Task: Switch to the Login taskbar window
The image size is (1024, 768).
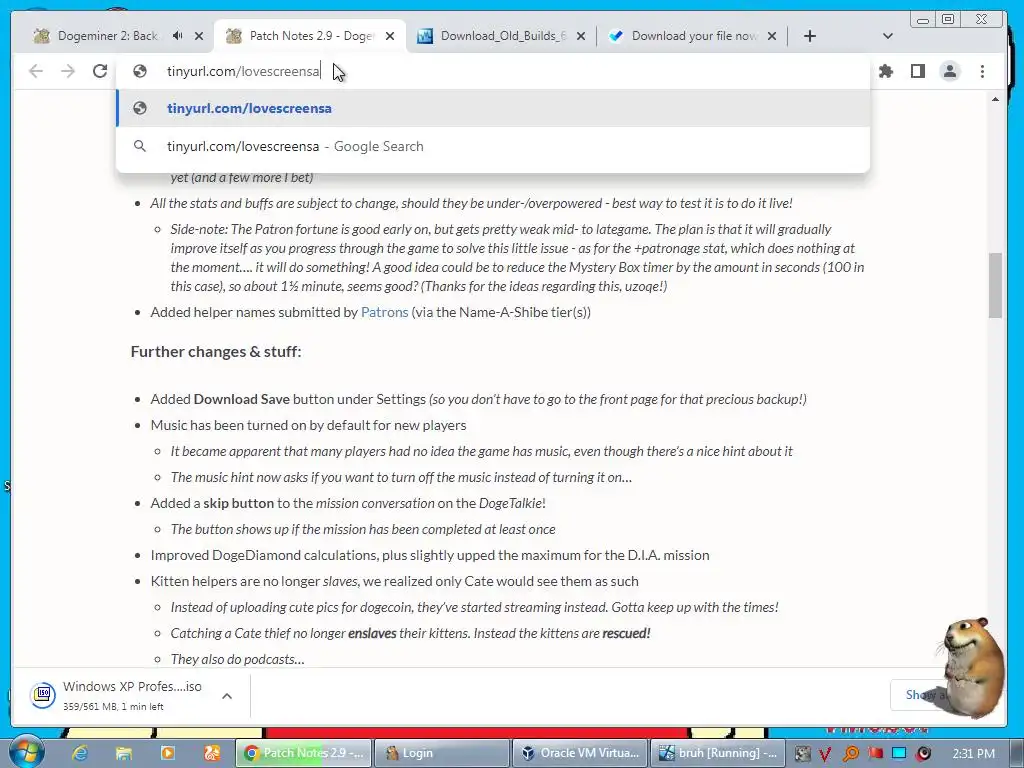Action: 443,753
